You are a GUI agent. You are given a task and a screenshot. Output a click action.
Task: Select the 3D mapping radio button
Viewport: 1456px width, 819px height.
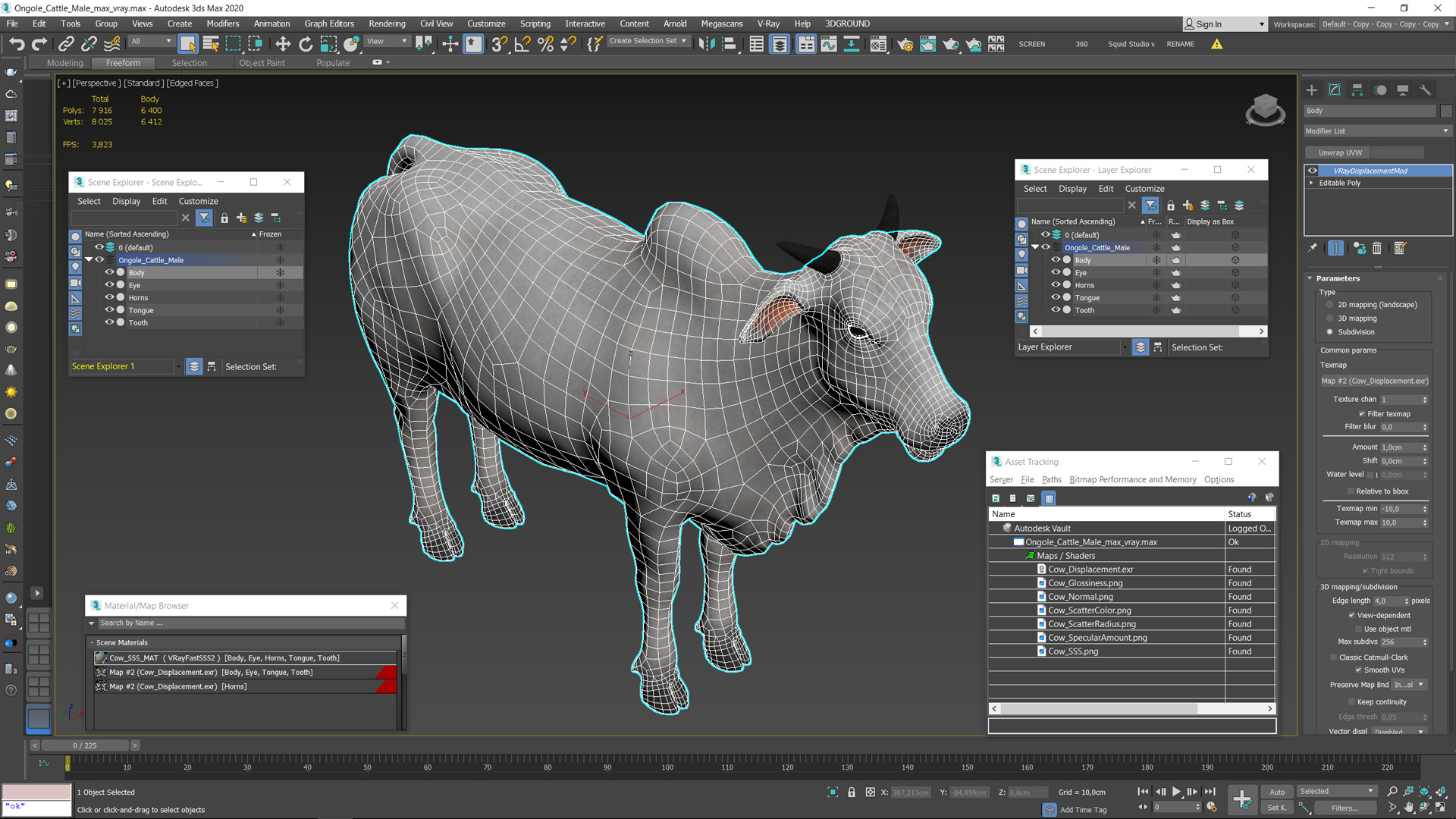pyautogui.click(x=1330, y=318)
